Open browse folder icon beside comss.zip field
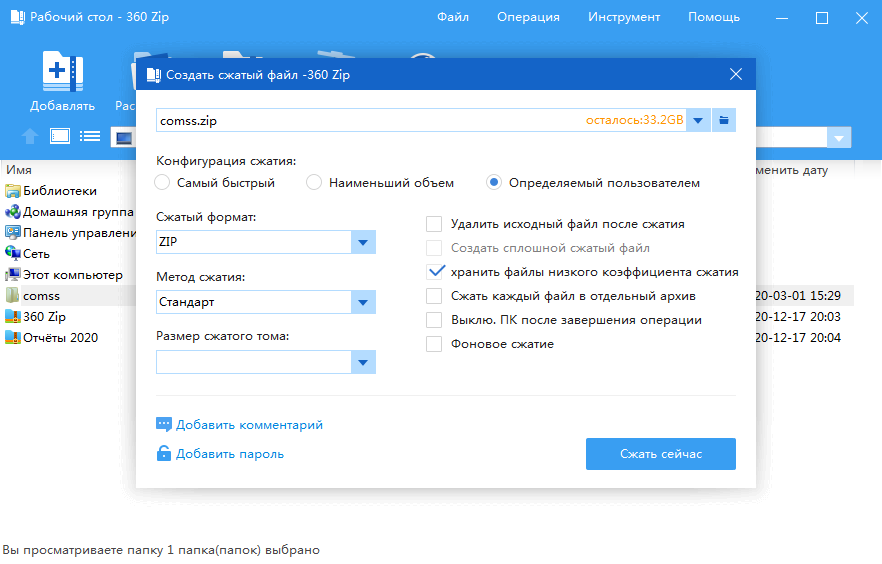 724,120
